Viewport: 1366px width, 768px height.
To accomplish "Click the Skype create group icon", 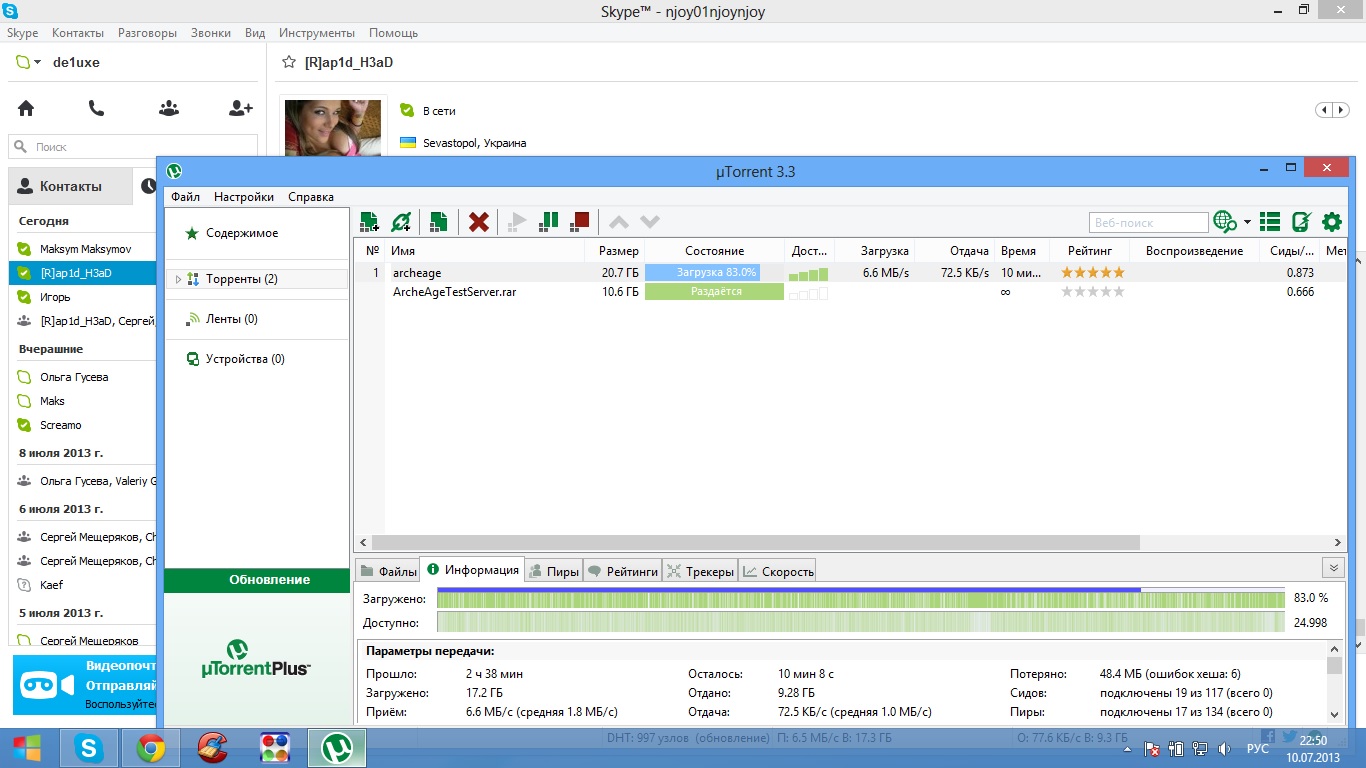I will pyautogui.click(x=169, y=108).
